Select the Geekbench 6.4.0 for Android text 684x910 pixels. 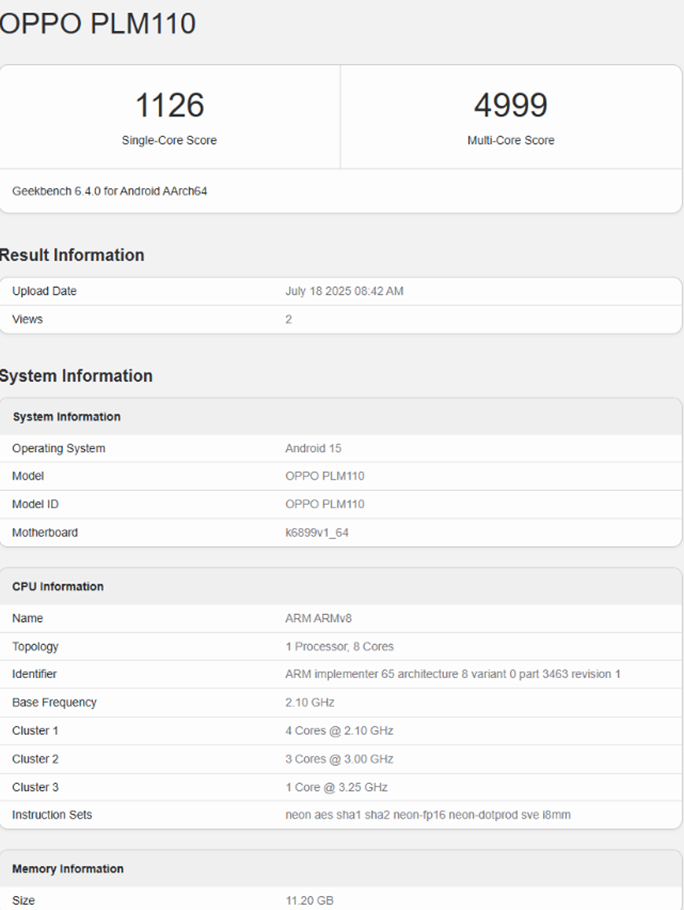click(x=109, y=191)
